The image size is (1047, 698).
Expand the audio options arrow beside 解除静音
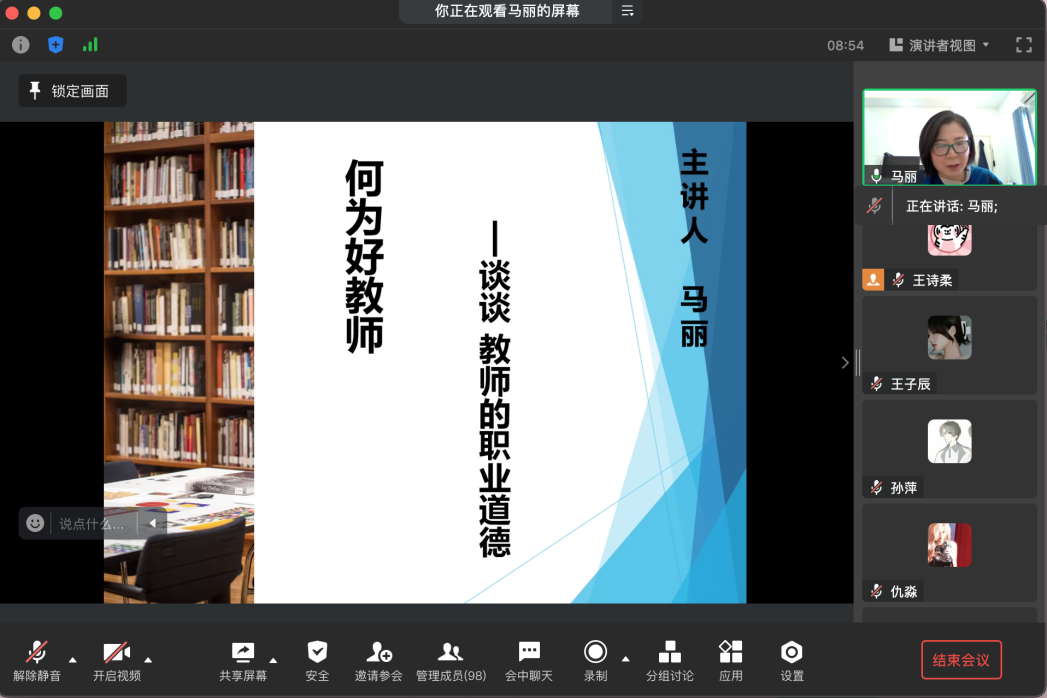72,659
